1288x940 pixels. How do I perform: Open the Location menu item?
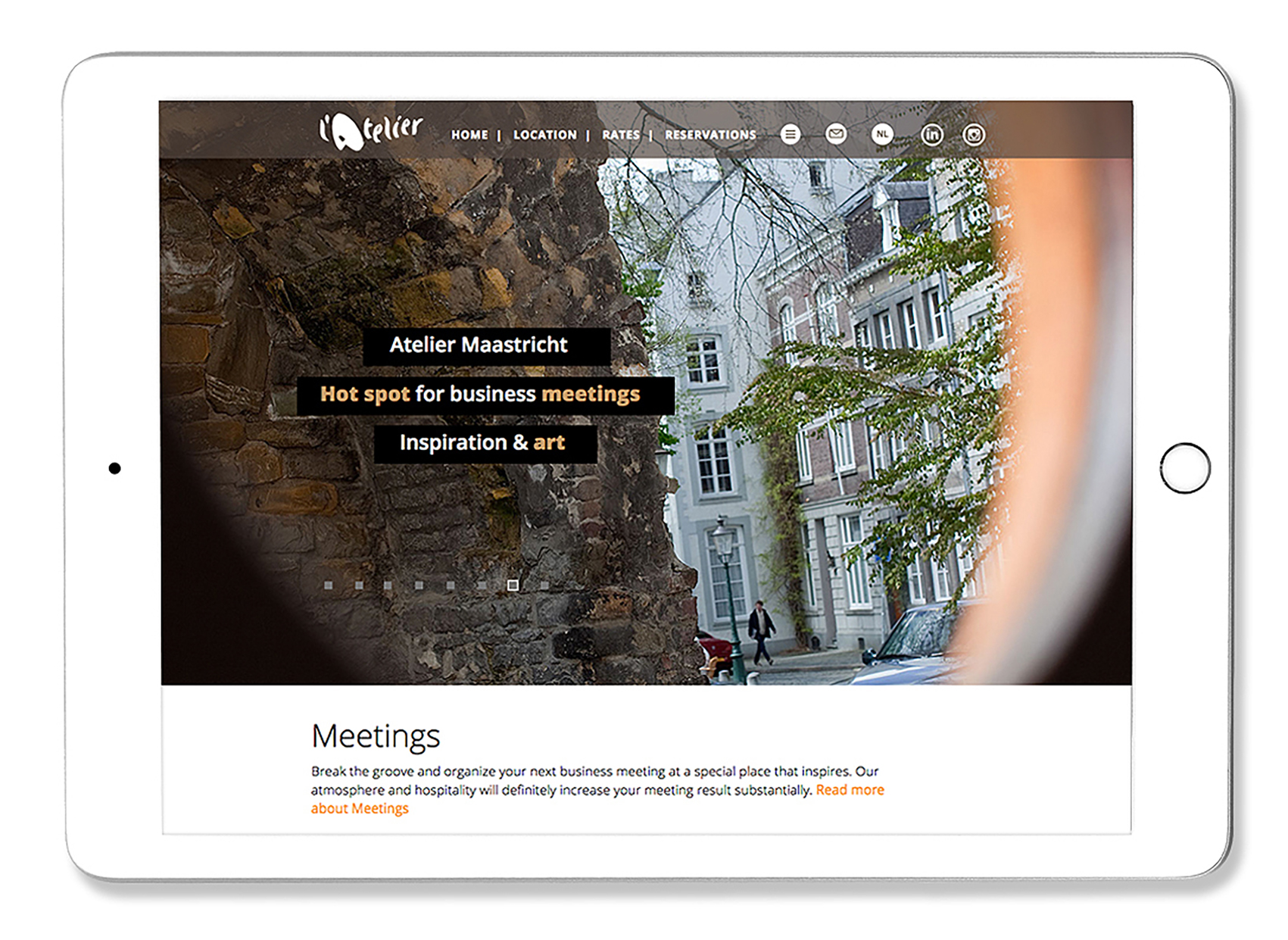544,135
